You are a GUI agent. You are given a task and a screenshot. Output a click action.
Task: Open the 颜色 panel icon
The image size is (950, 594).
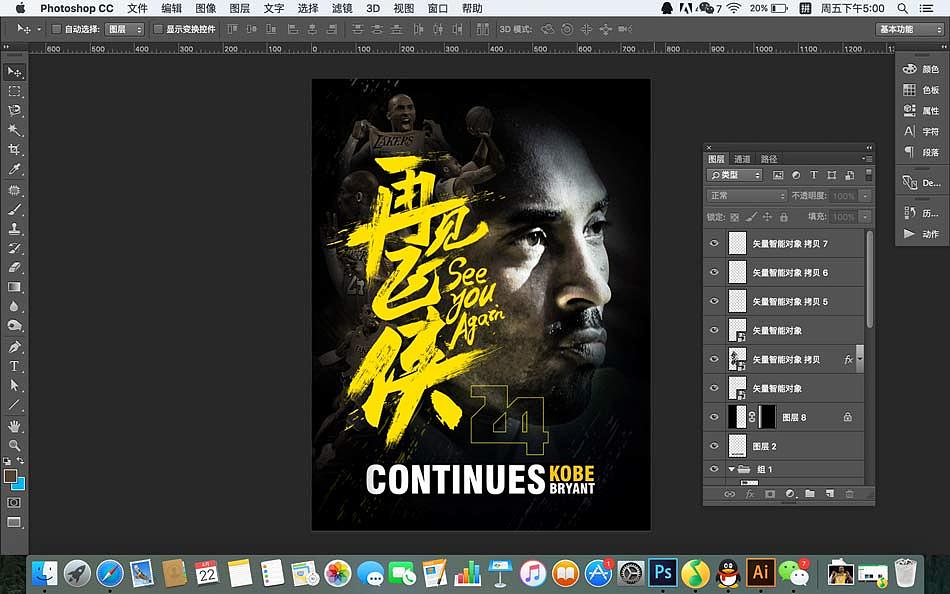pos(909,69)
